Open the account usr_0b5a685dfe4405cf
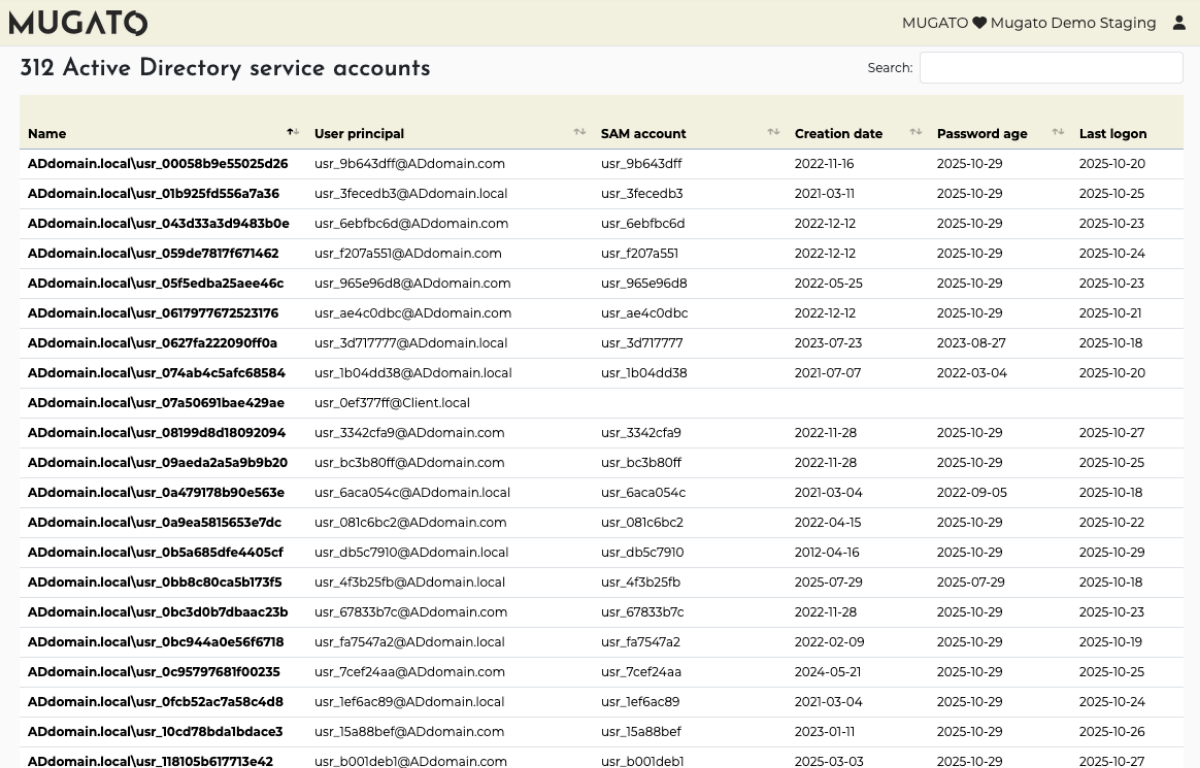This screenshot has width=1200, height=768. coord(155,552)
